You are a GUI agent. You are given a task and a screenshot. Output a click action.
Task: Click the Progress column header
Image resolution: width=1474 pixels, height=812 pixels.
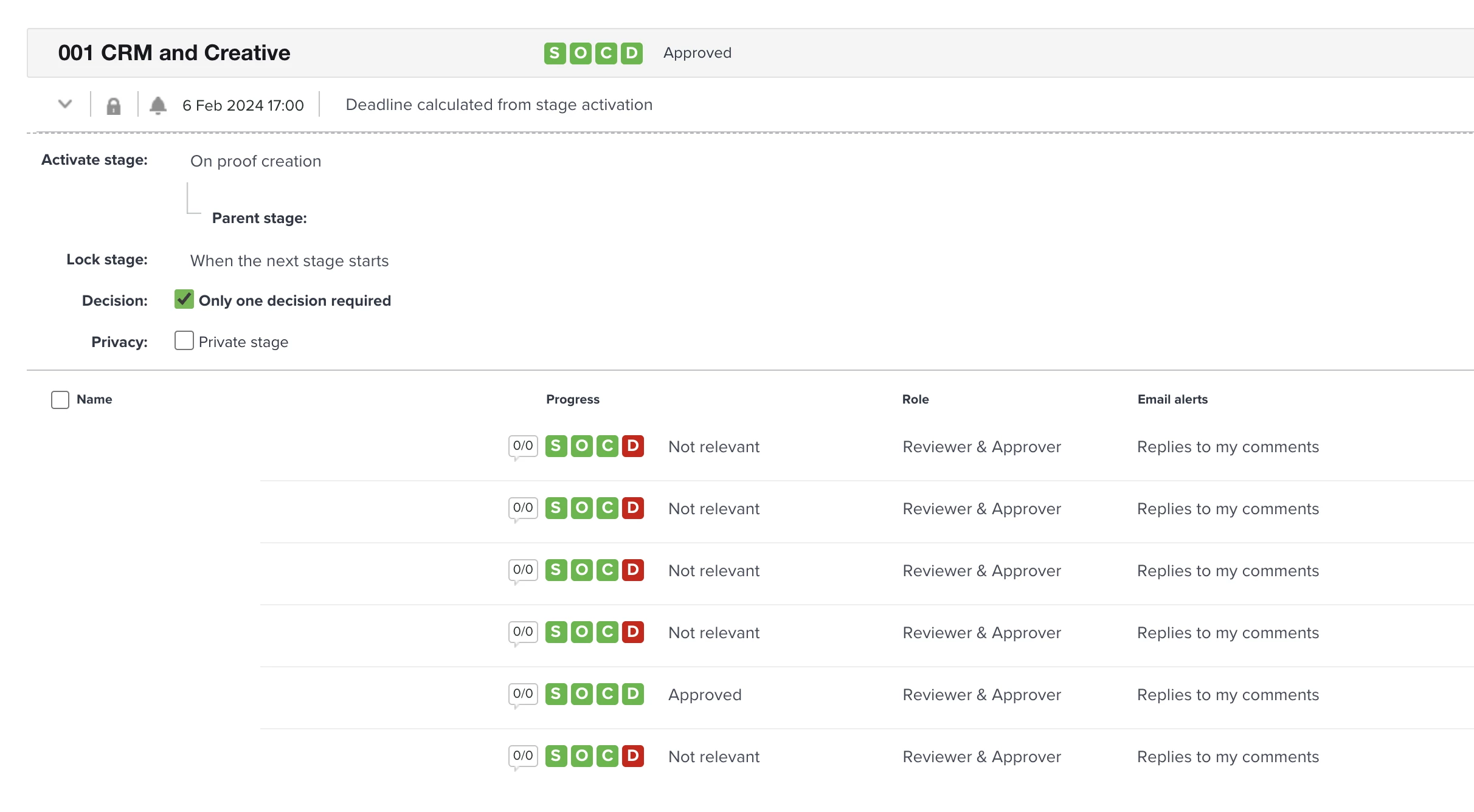[572, 399]
